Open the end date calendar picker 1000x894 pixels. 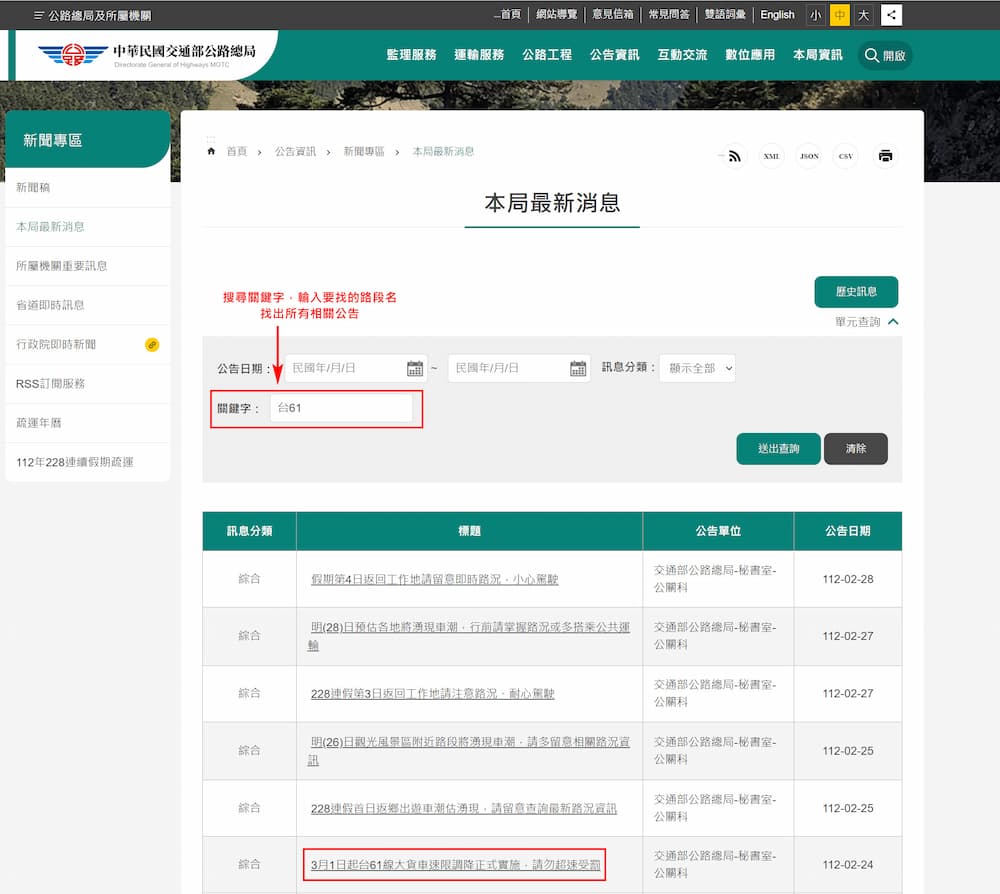coord(578,369)
